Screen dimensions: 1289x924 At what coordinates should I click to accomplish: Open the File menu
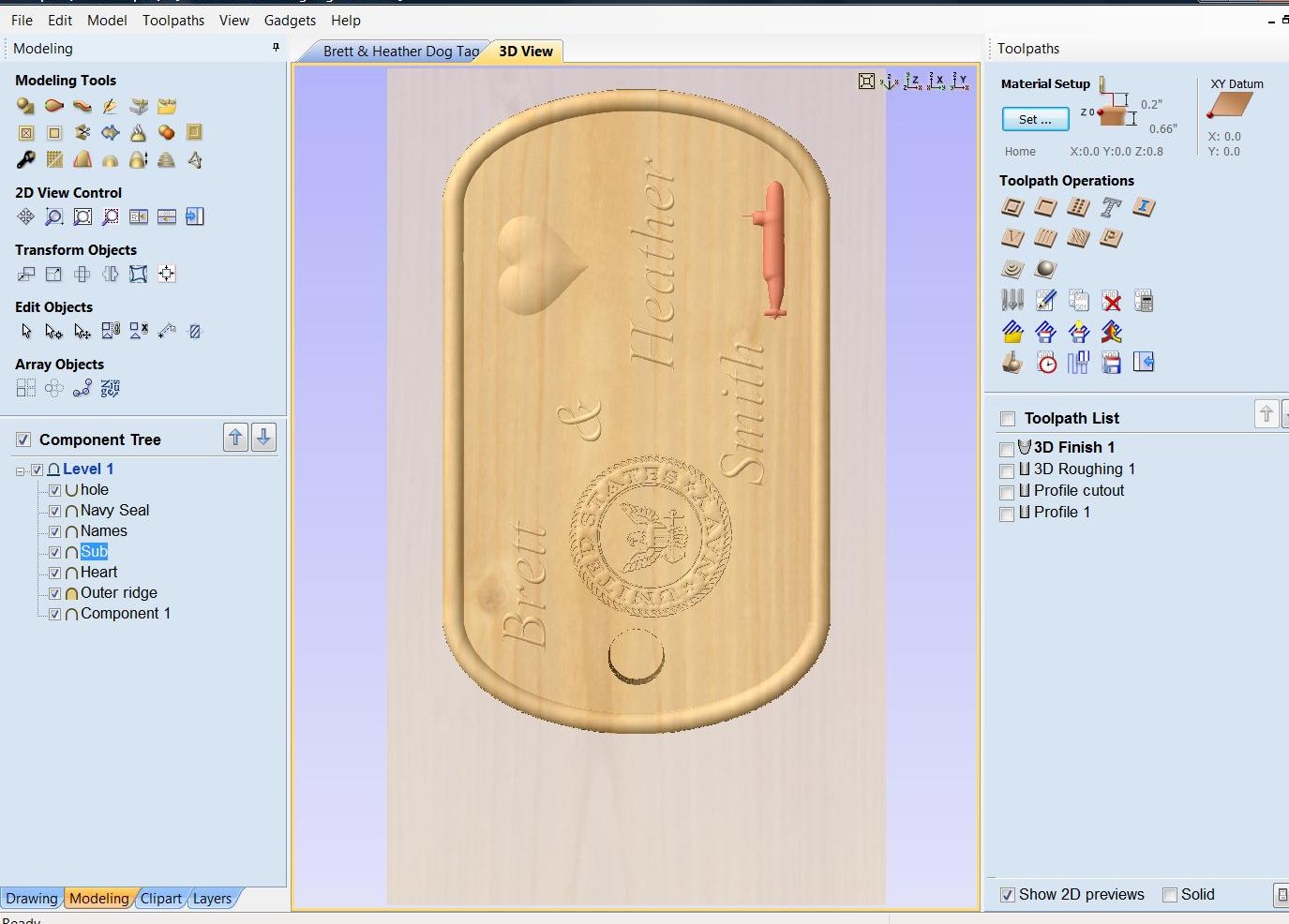22,20
